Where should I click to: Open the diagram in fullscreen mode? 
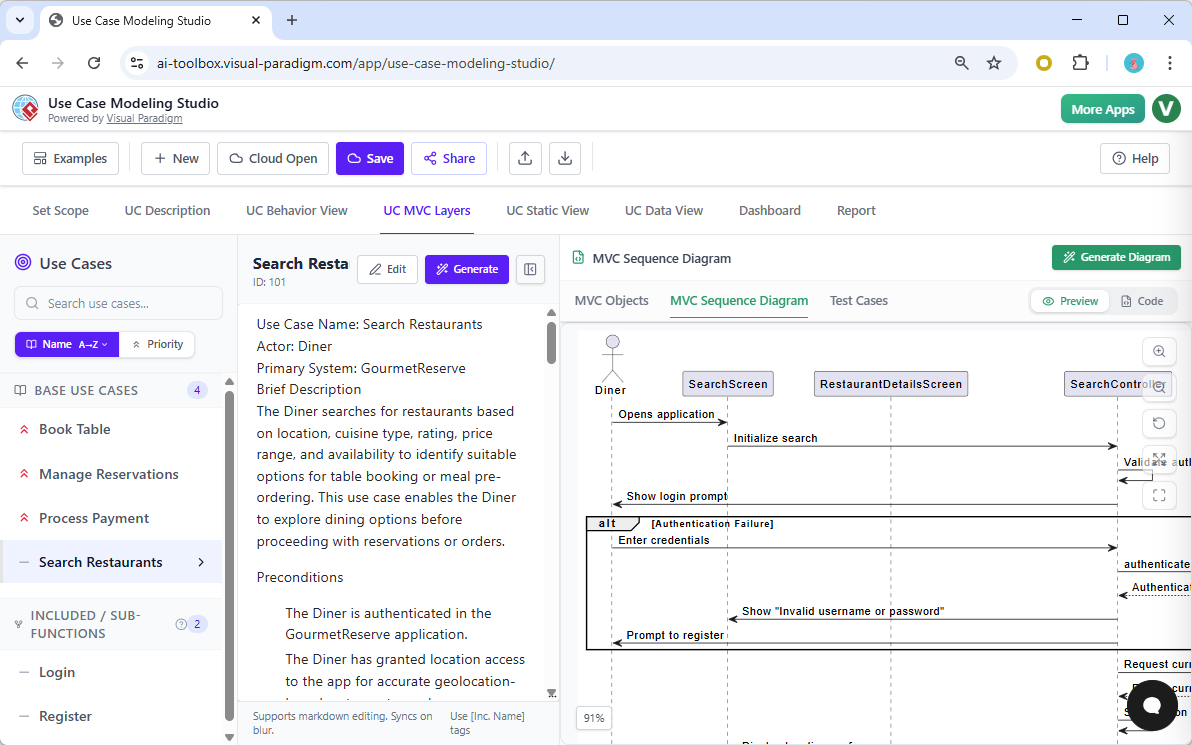point(1159,495)
